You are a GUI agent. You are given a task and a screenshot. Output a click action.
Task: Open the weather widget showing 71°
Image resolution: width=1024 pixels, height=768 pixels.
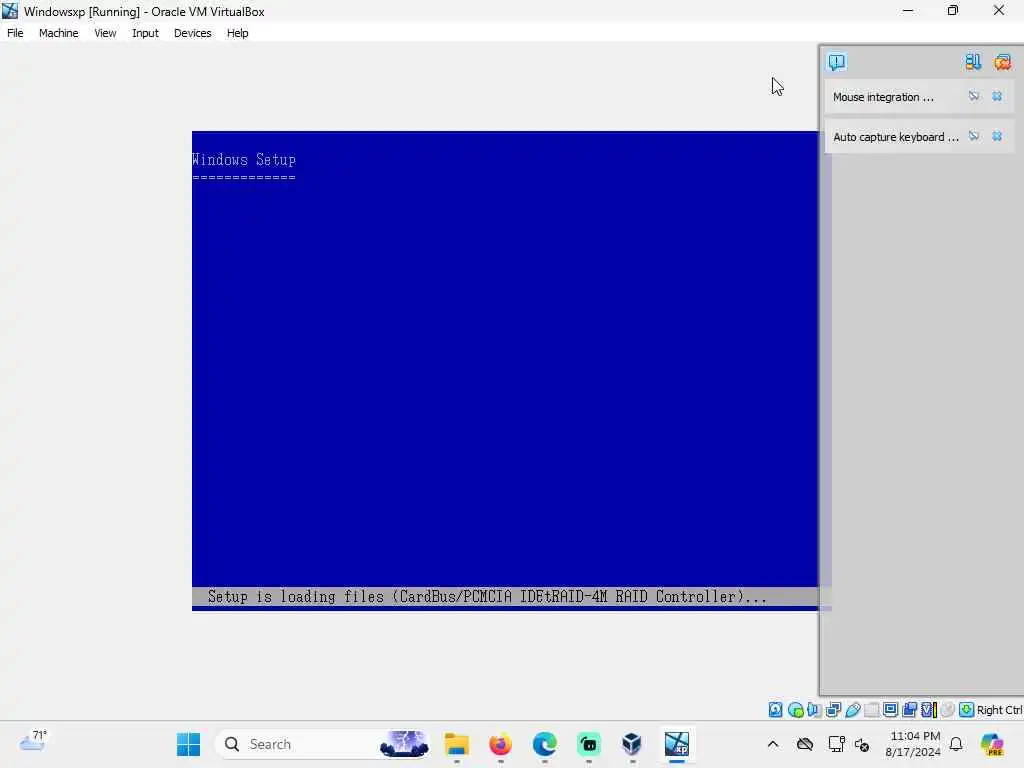click(33, 743)
